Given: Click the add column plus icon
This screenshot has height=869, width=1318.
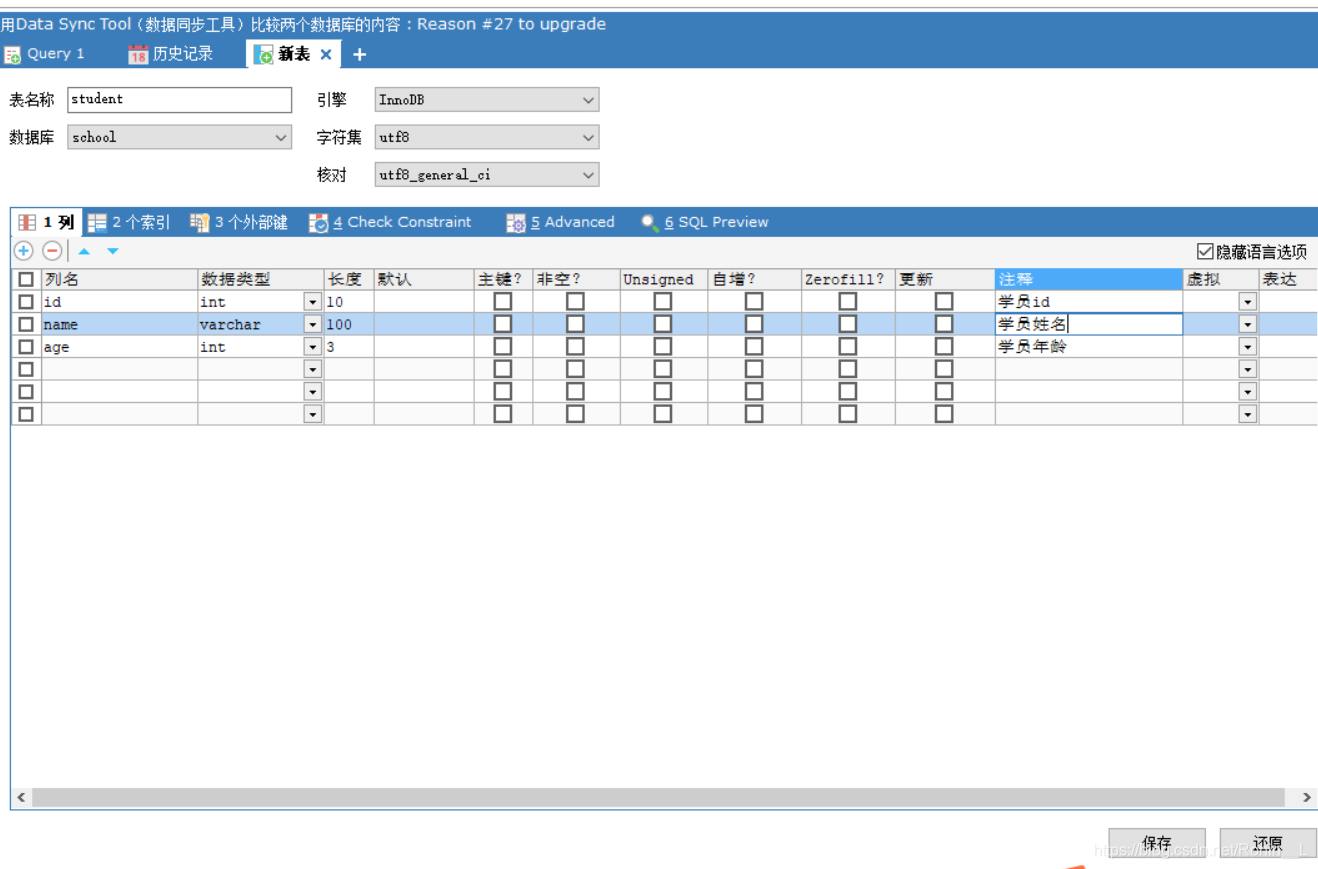Looking at the screenshot, I should pyautogui.click(x=24, y=251).
